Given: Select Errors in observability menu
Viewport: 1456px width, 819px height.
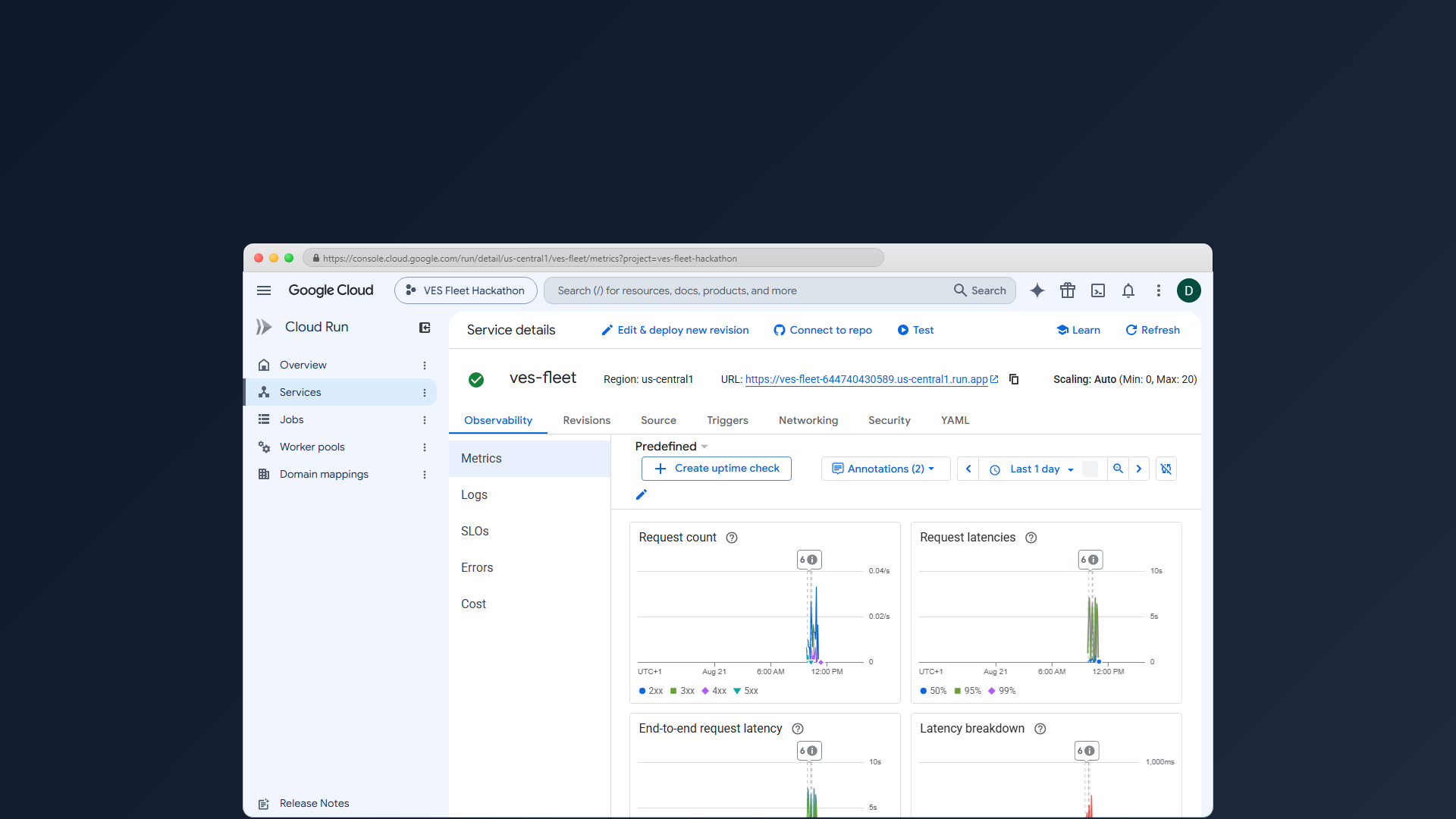Looking at the screenshot, I should click(529, 567).
